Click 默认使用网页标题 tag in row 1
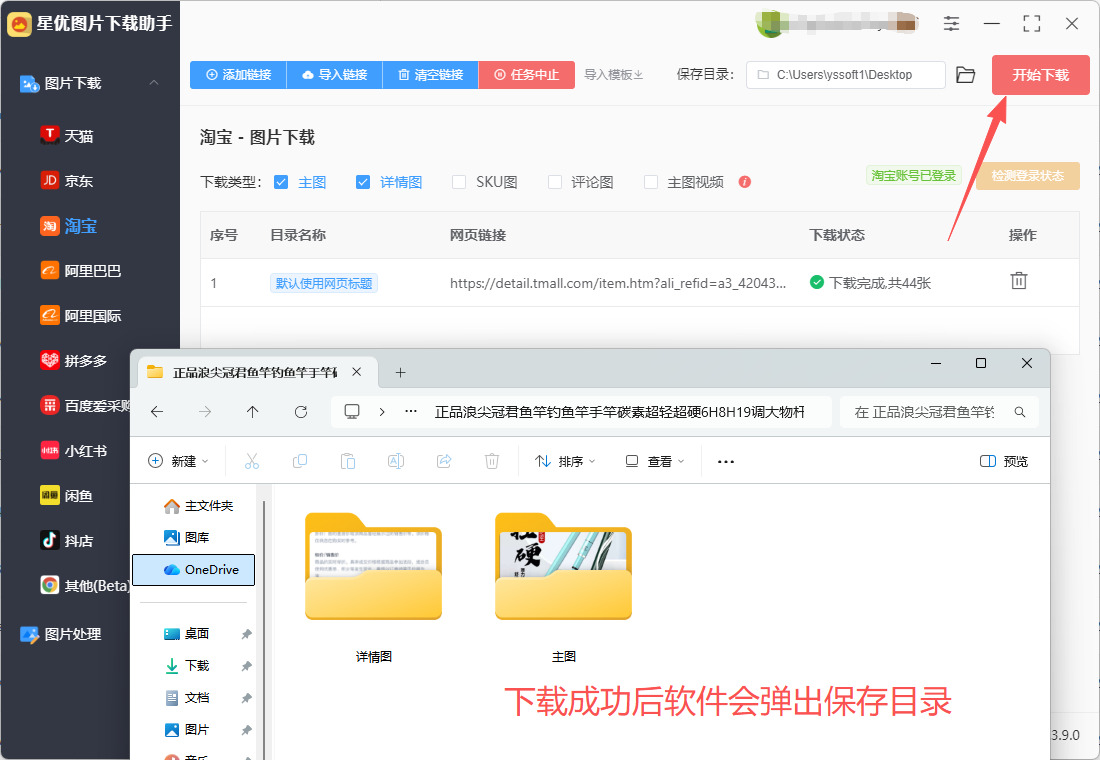The height and width of the screenshot is (760, 1100). pos(324,283)
